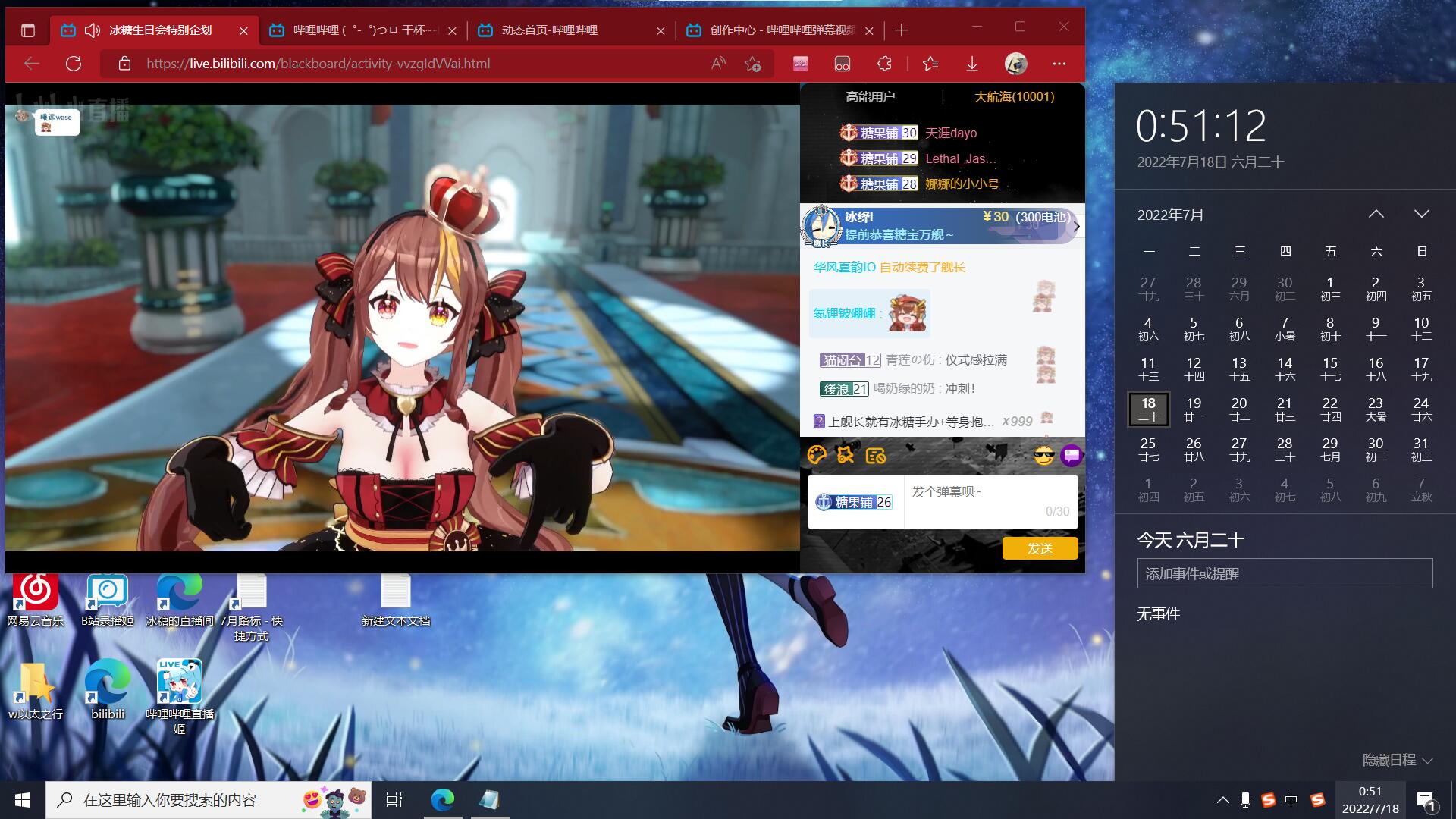Expand the 冰绛I super chat arrow

point(1075,226)
